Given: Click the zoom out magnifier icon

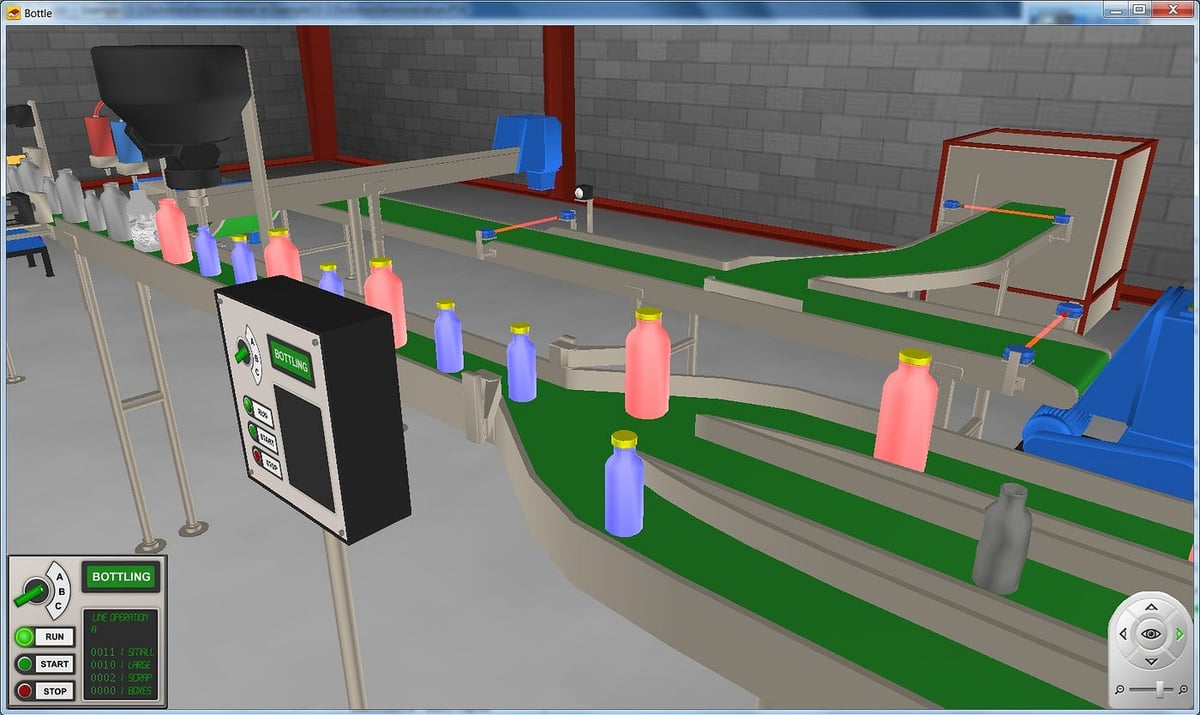Looking at the screenshot, I should pos(1119,689).
